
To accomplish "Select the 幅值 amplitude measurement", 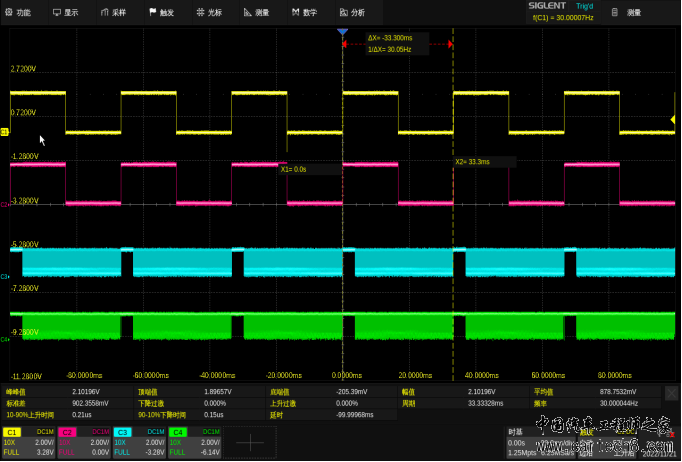I will click(x=464, y=392).
